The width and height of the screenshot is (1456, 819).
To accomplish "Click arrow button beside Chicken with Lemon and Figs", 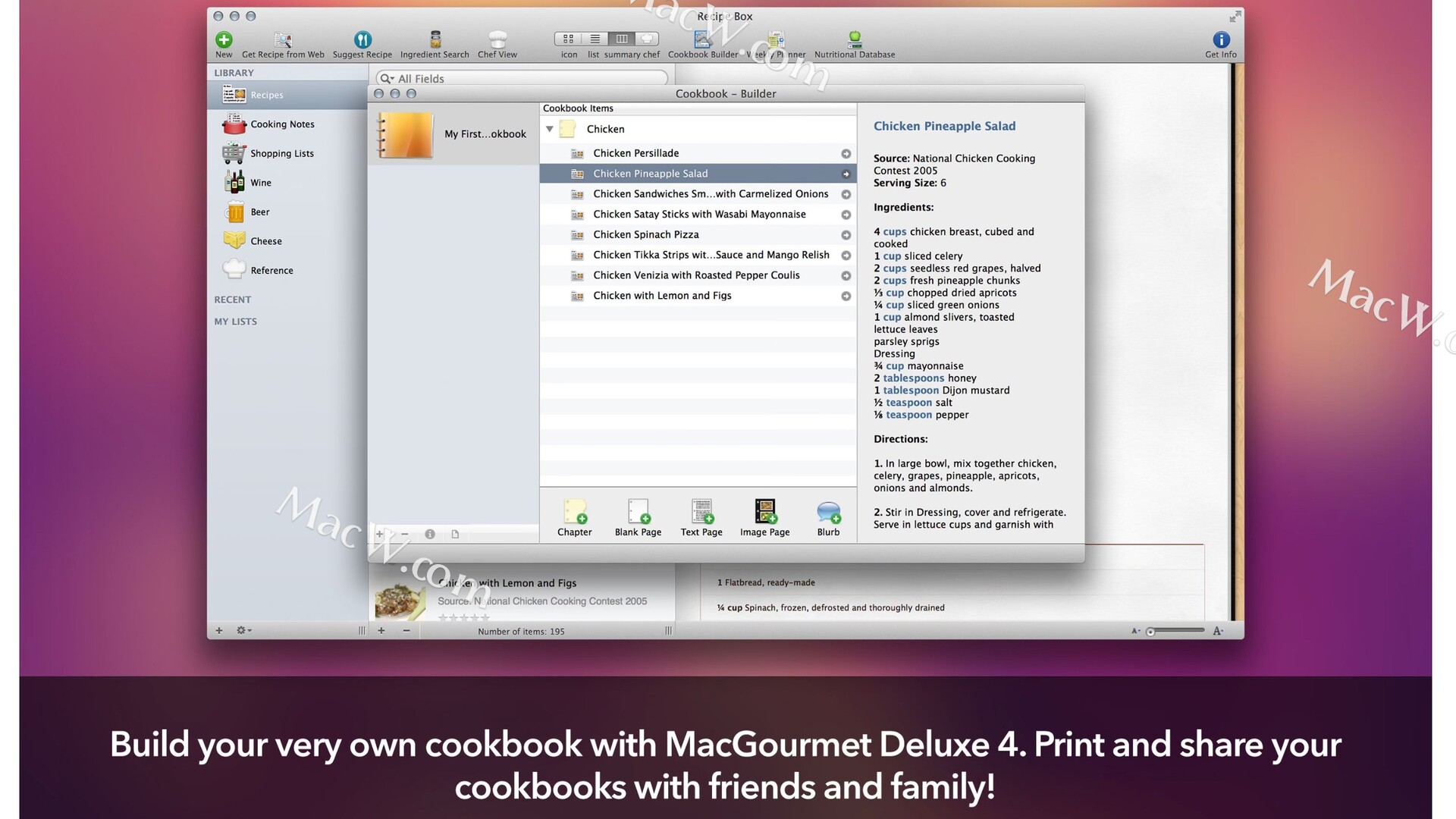I will 846,297.
